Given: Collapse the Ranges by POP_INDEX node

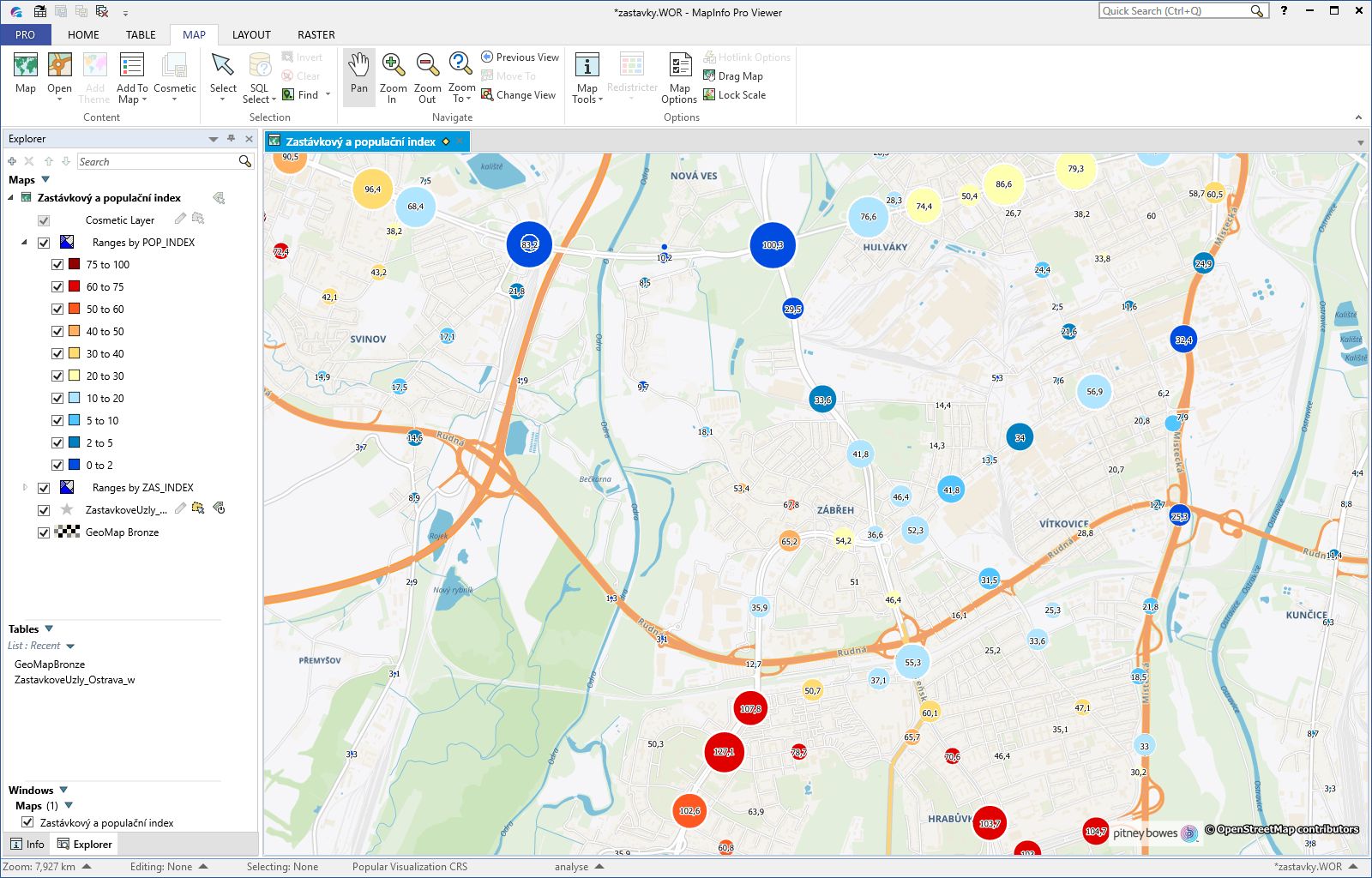Looking at the screenshot, I should [x=24, y=242].
